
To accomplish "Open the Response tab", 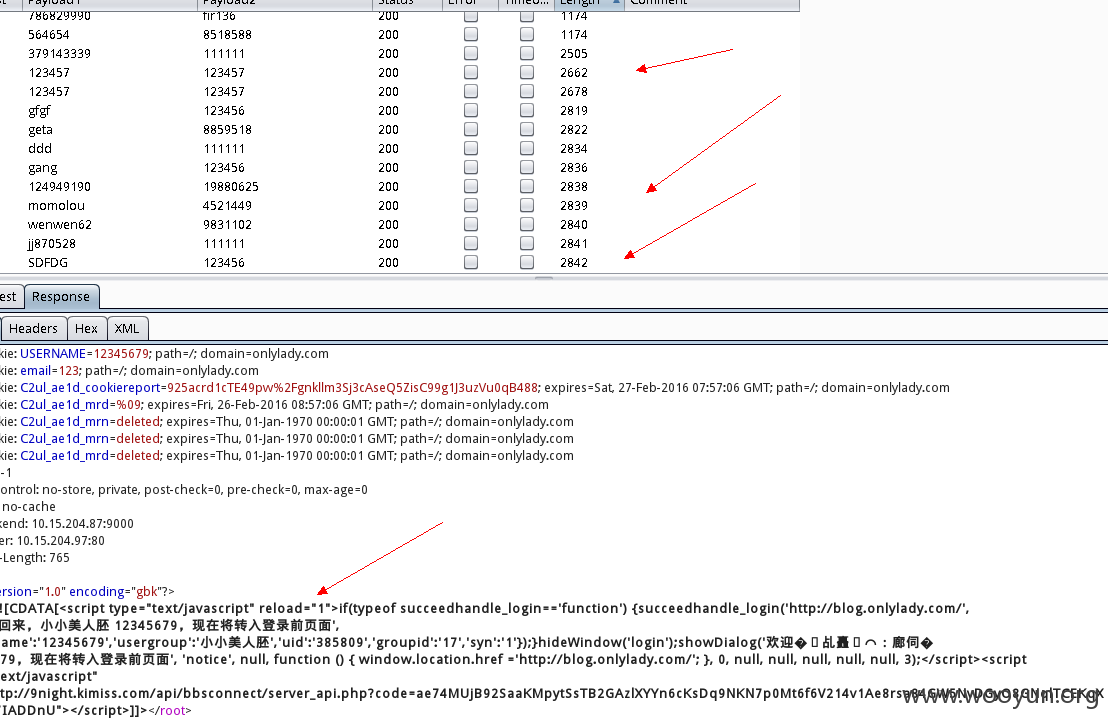I will tap(61, 297).
